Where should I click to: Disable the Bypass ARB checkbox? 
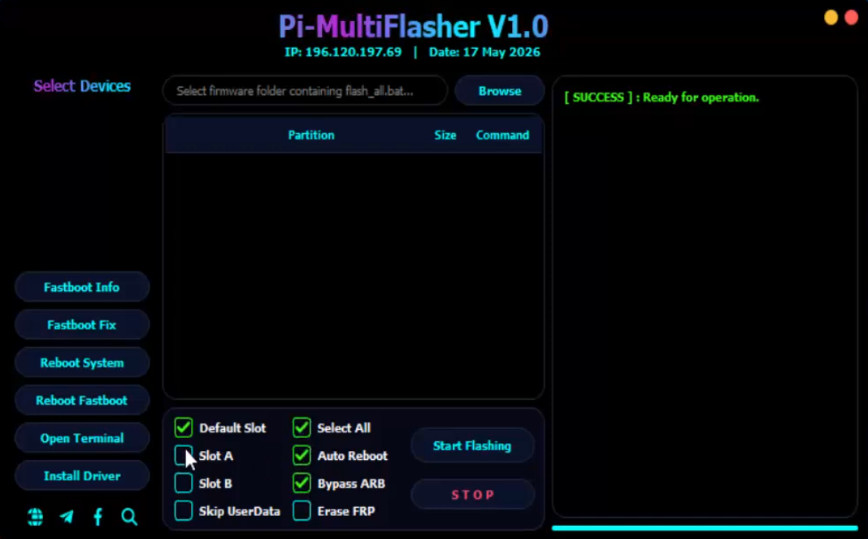[x=302, y=483]
